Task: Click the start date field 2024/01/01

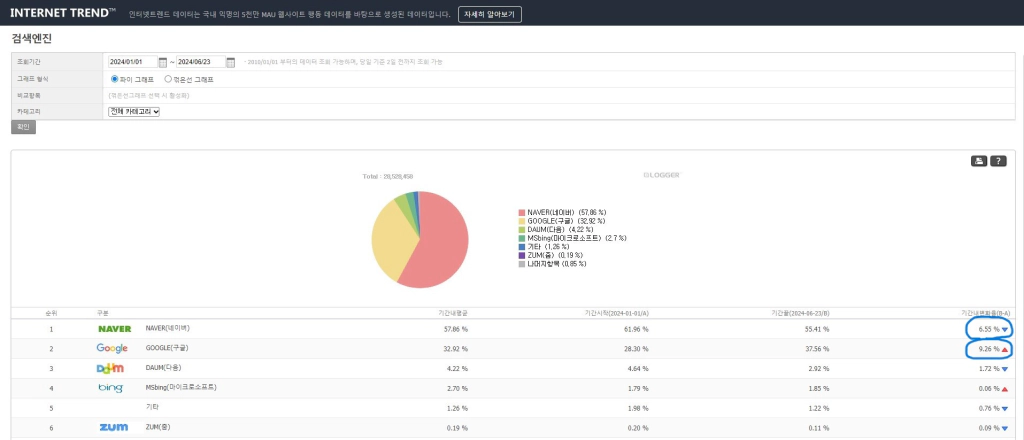Action: pyautogui.click(x=133, y=62)
